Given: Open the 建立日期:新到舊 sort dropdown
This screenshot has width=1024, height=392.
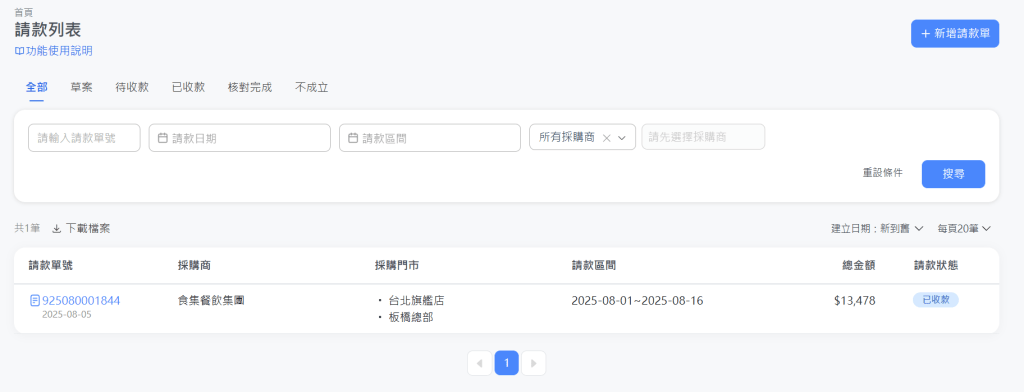Looking at the screenshot, I should 876,229.
